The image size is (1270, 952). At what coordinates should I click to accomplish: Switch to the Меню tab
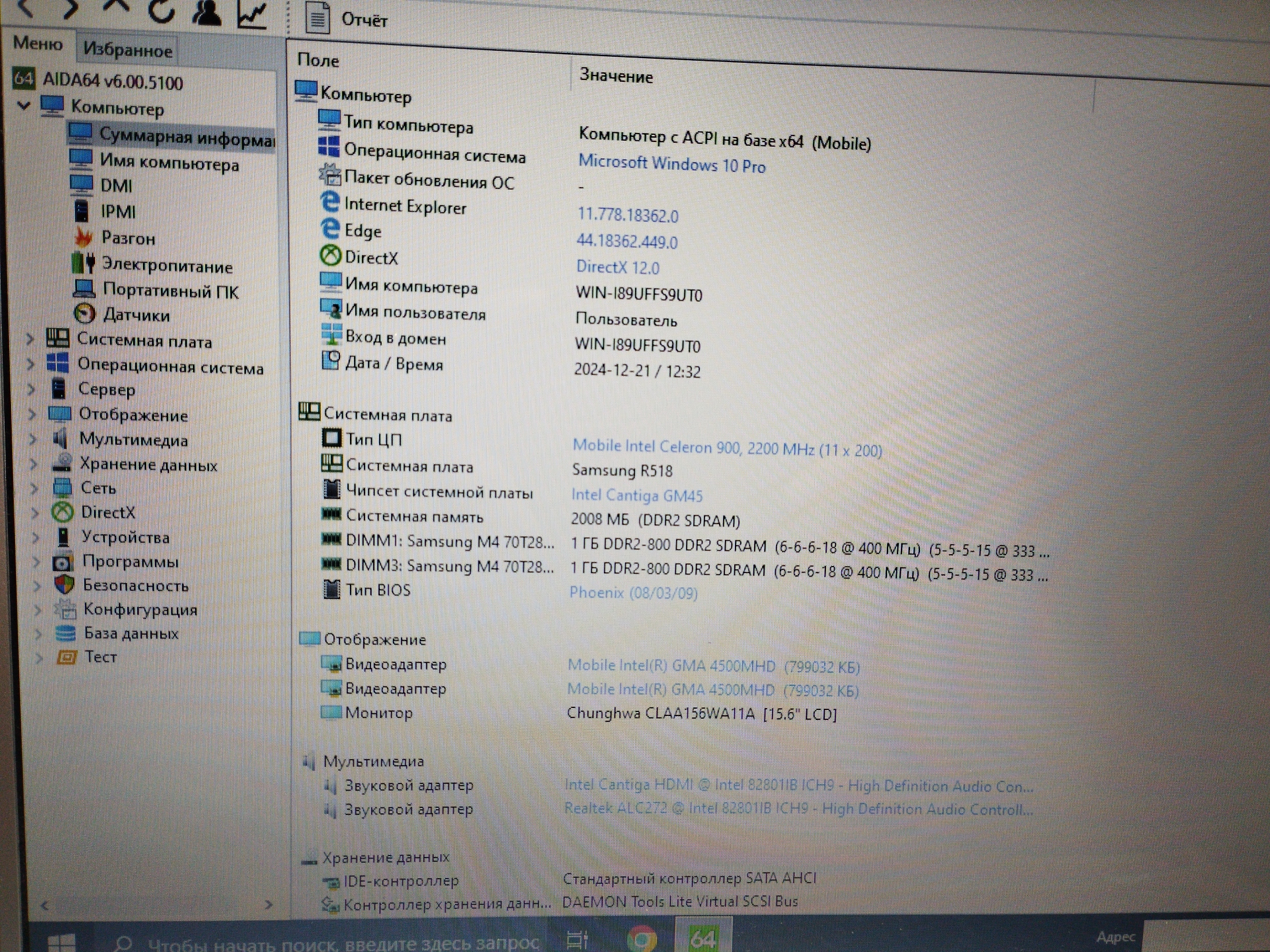click(38, 44)
